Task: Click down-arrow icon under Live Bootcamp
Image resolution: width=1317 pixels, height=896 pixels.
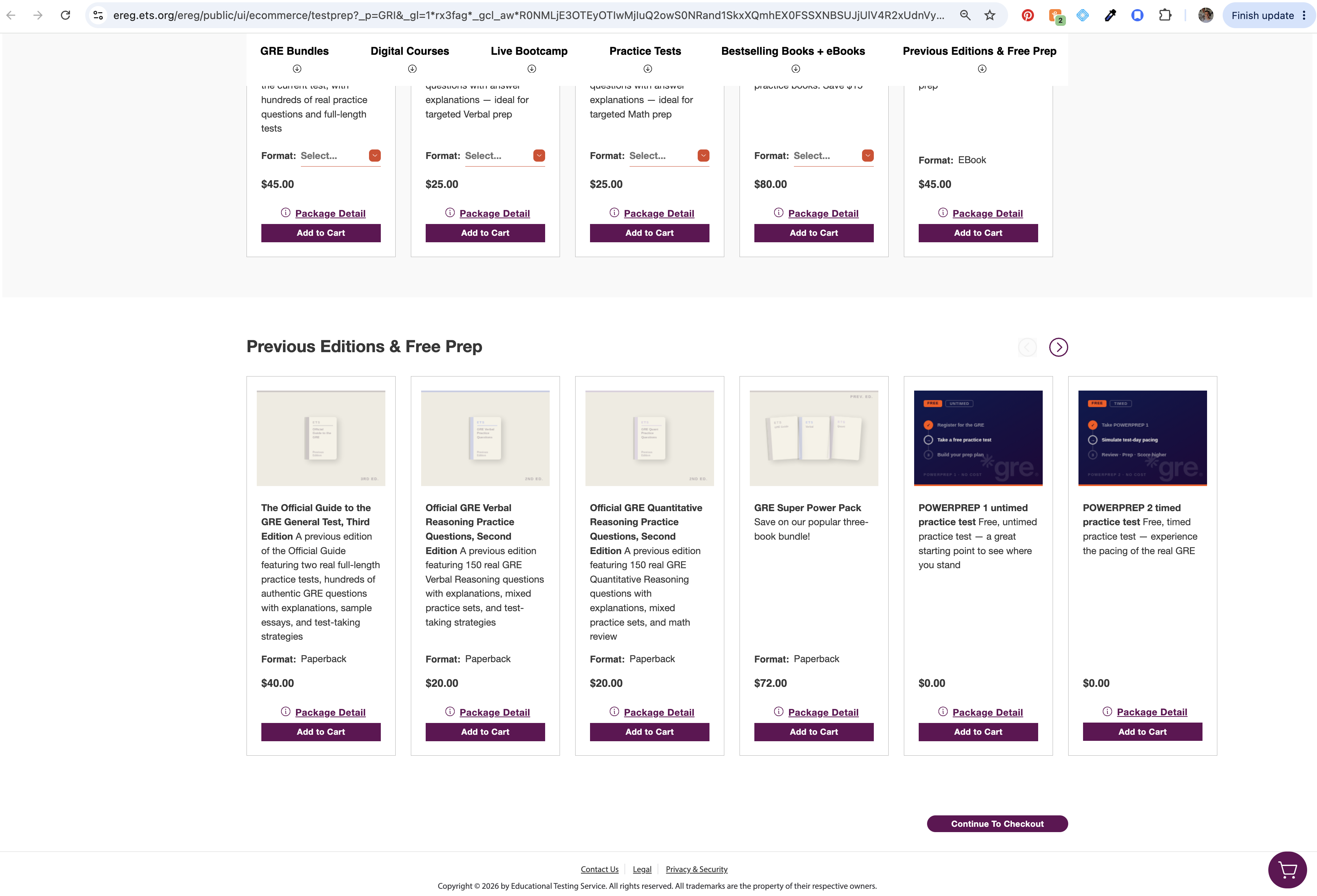Action: click(x=531, y=68)
